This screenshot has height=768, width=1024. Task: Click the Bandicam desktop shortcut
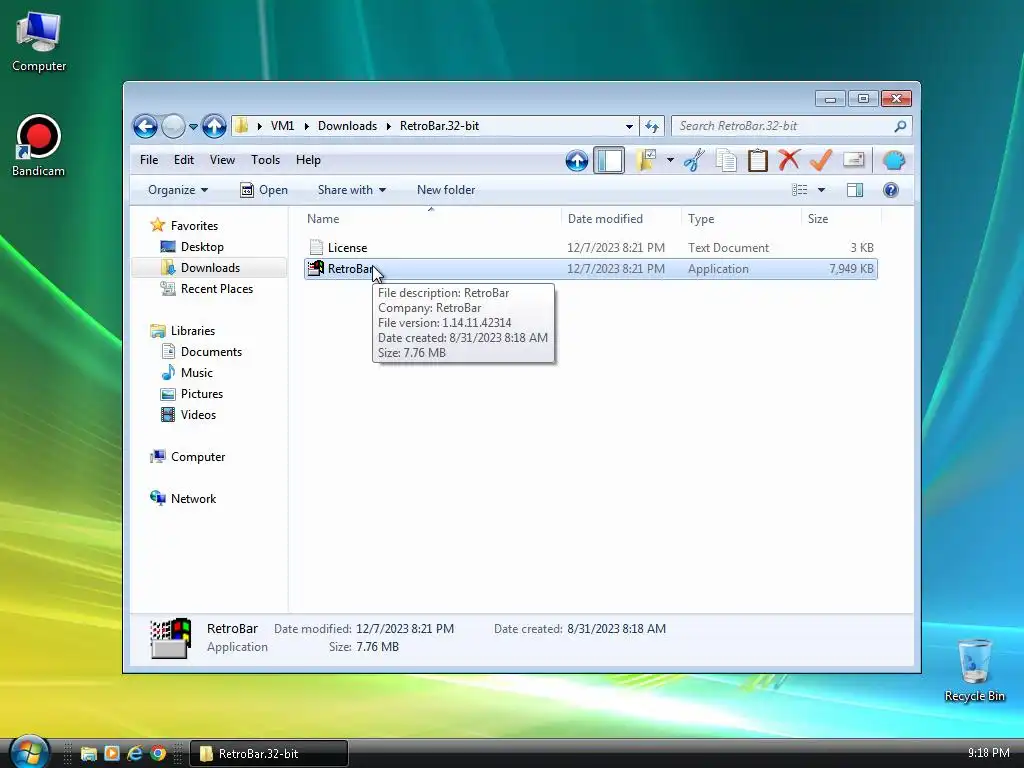(x=39, y=146)
